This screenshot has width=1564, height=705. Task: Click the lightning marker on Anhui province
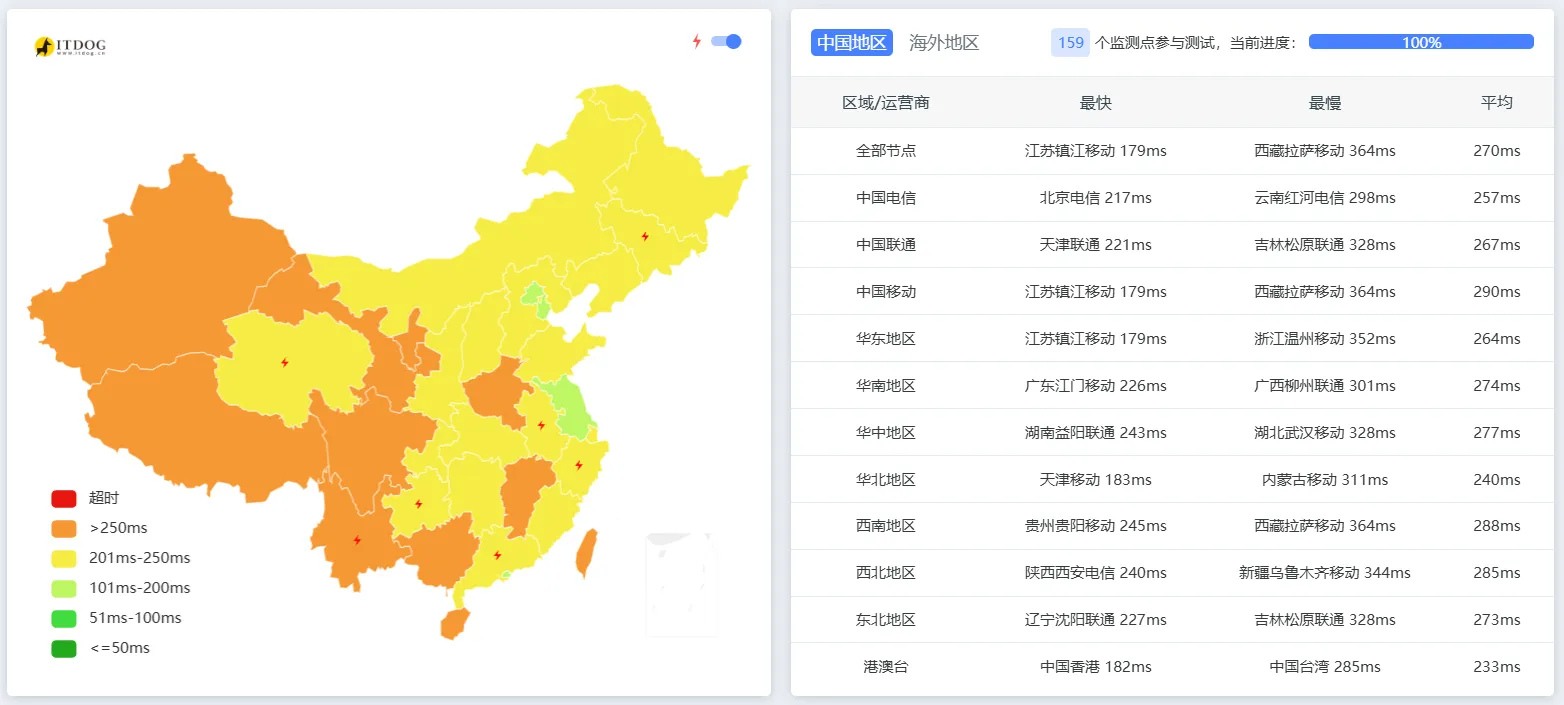pos(543,425)
